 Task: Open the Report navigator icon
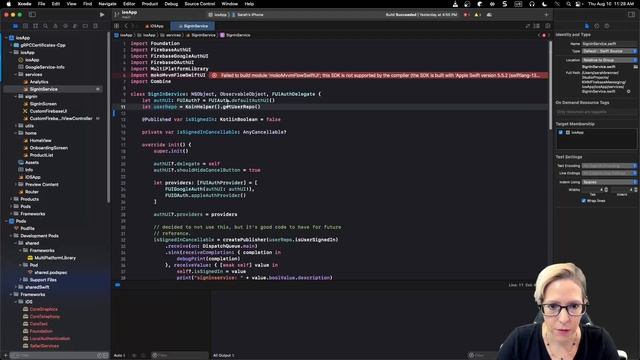95,26
